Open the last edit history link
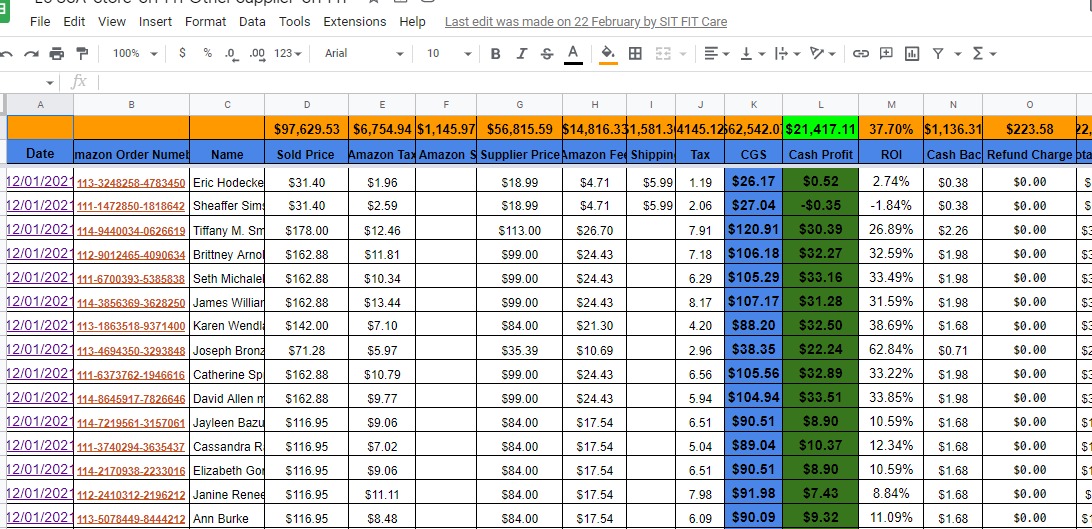This screenshot has width=1092, height=529. [586, 21]
